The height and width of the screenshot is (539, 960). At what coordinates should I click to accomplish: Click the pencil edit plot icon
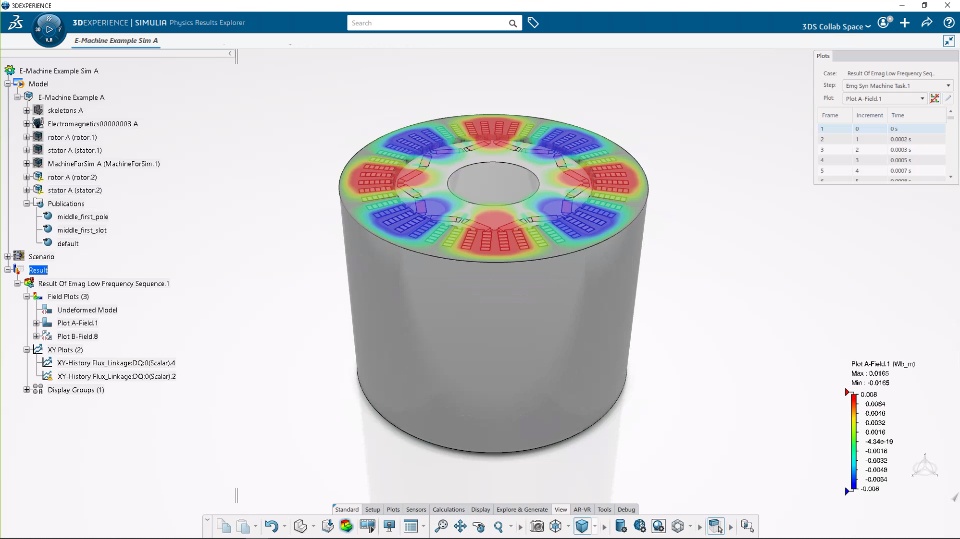948,99
